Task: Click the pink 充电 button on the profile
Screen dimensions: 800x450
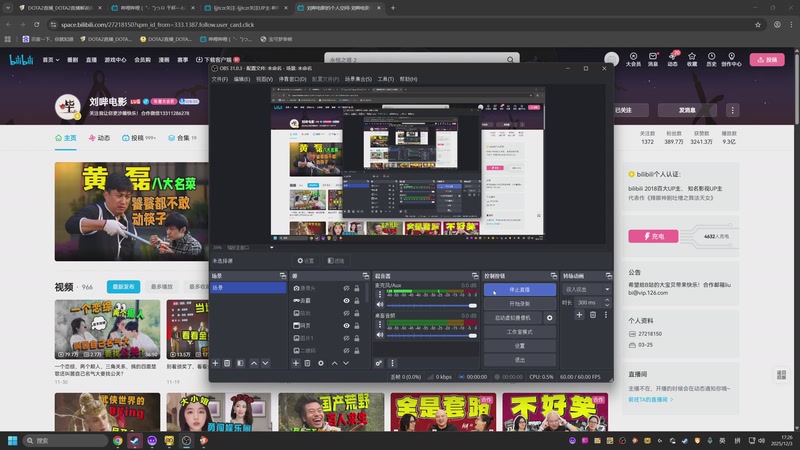Action: 654,236
